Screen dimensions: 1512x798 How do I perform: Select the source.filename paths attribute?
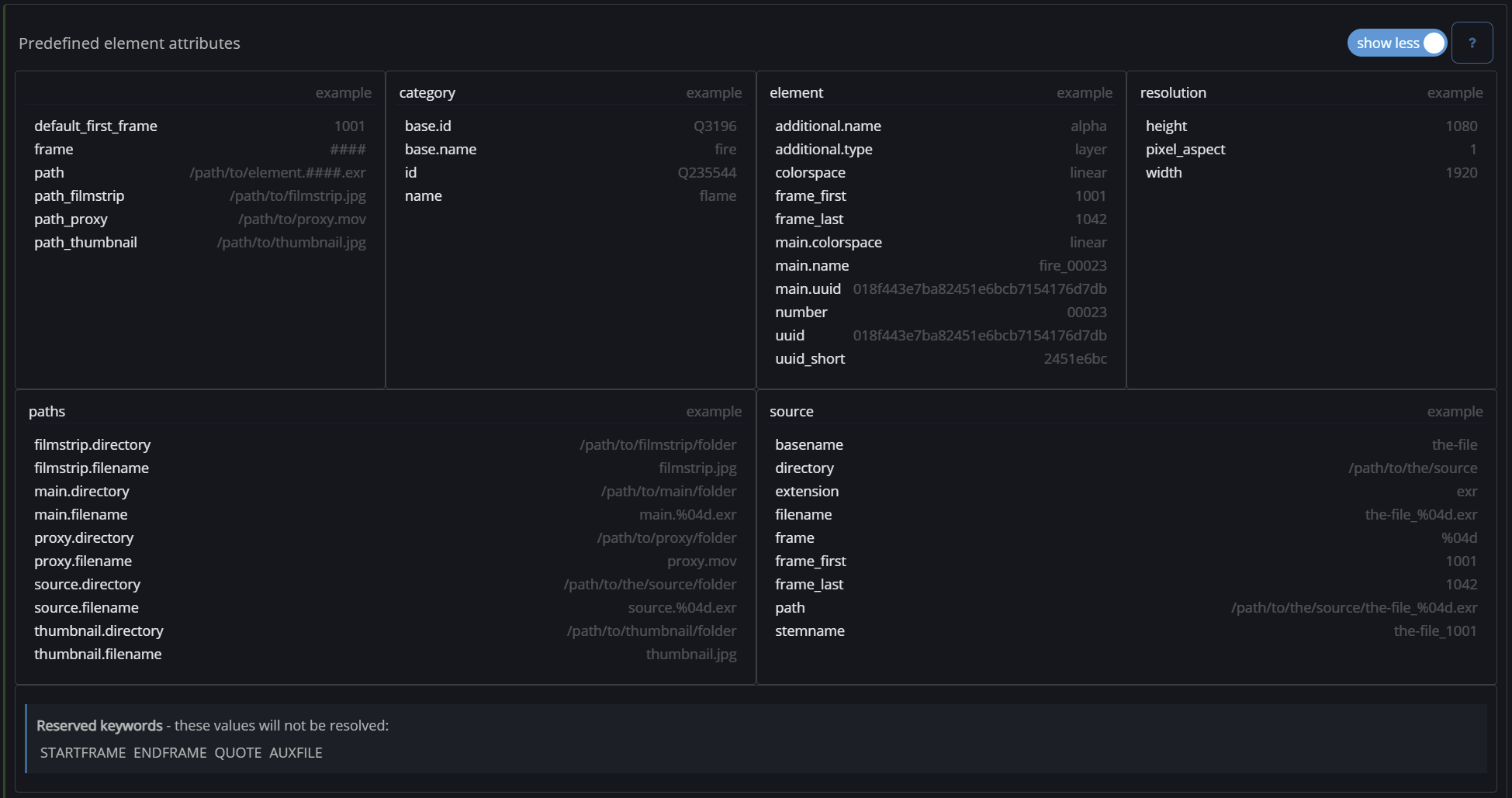click(86, 607)
